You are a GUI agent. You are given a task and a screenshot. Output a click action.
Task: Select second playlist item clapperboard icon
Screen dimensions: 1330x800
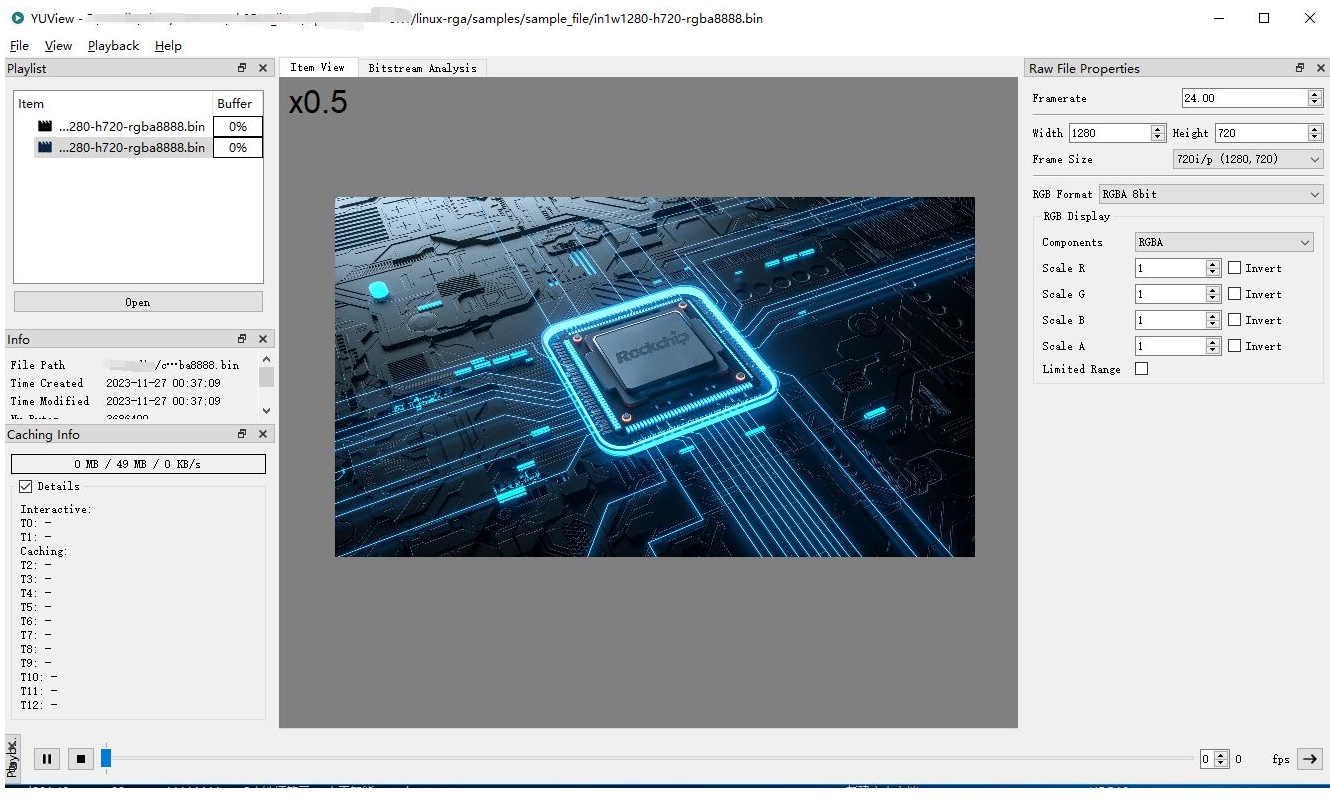point(45,147)
